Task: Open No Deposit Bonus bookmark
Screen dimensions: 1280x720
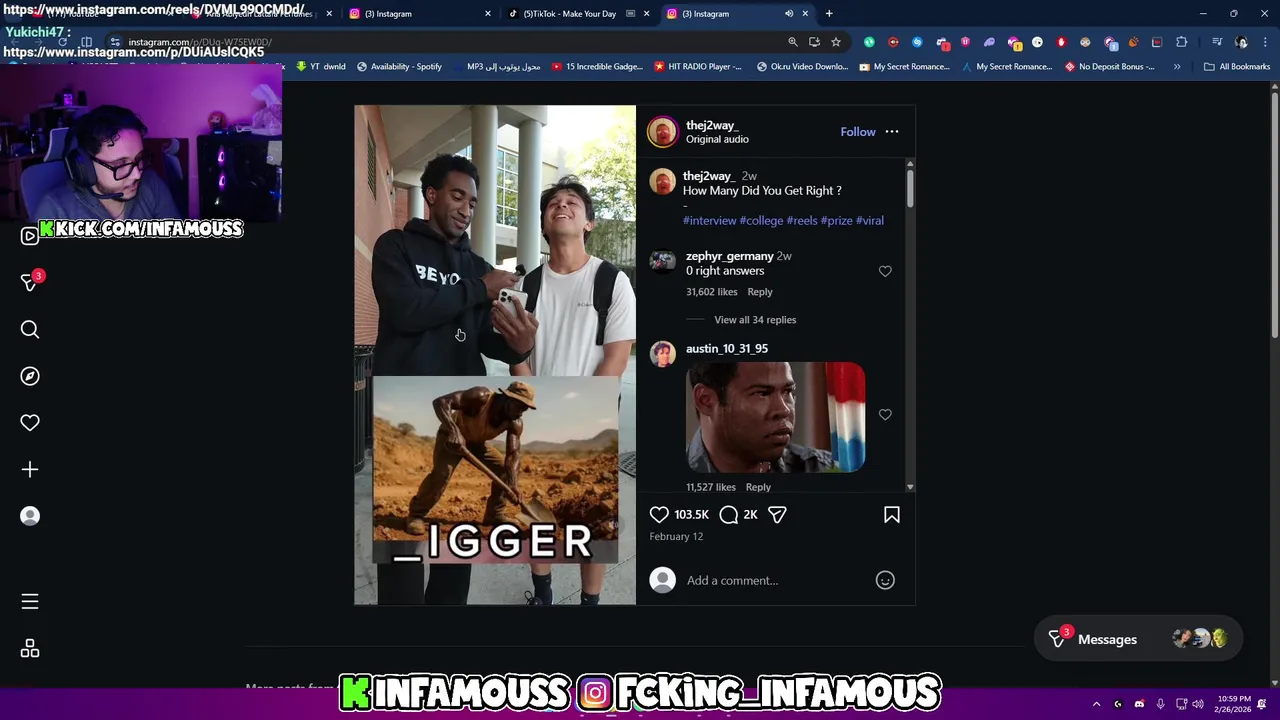Action: (1110, 67)
